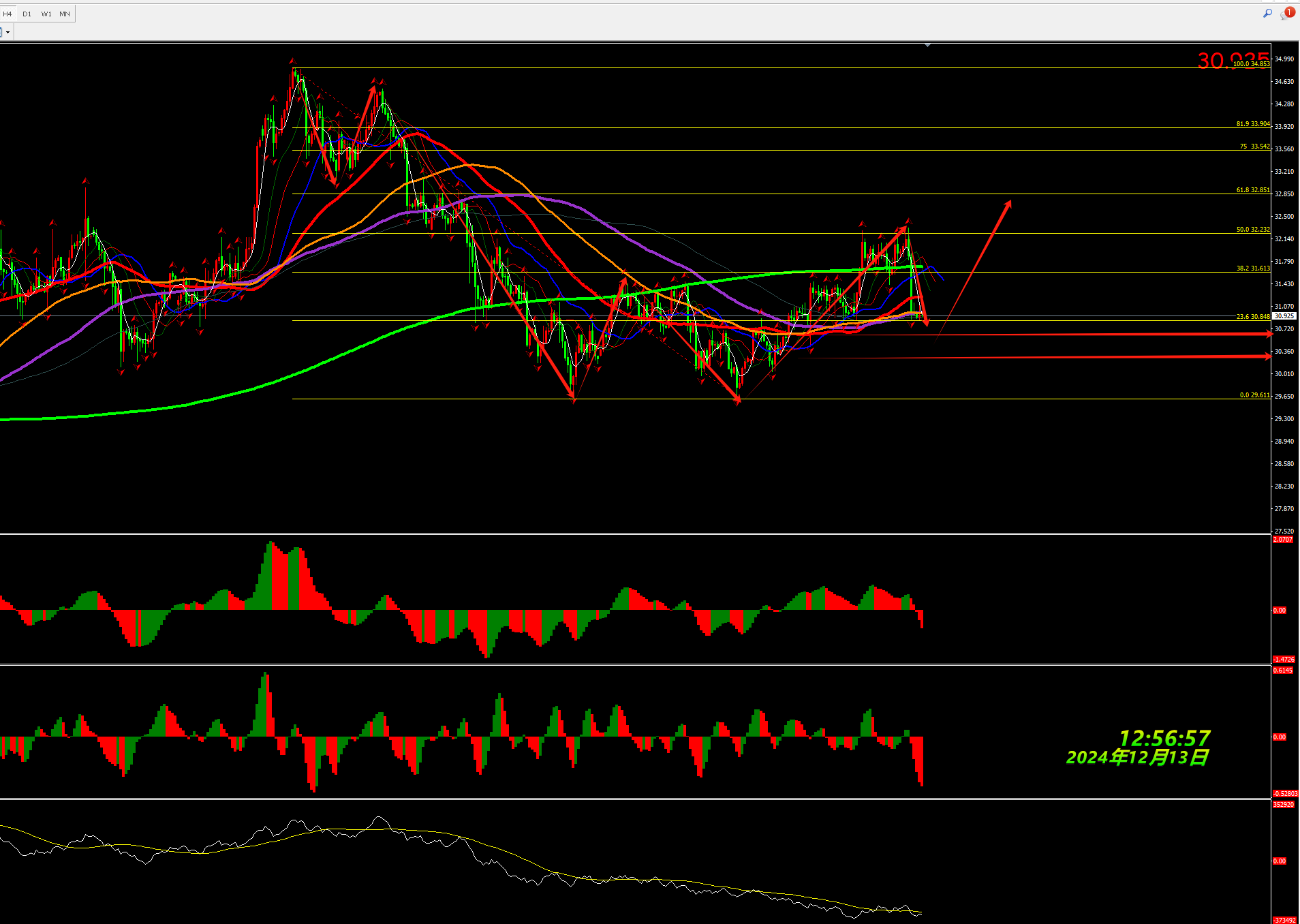
Task: Select the upward projection red arrow tip
Action: point(1009,202)
